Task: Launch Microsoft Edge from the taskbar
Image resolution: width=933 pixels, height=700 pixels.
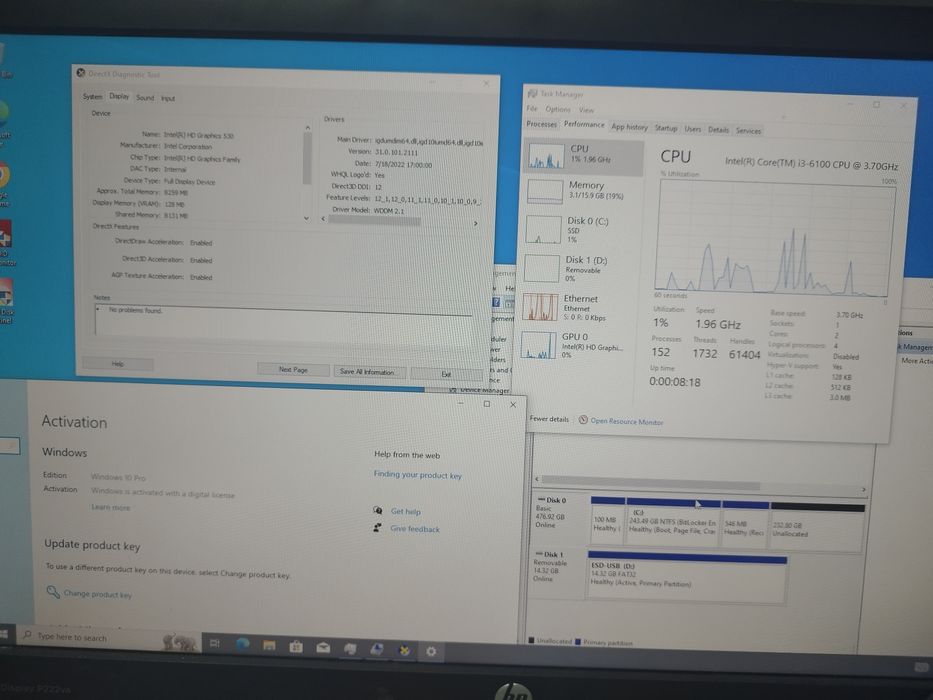Action: pyautogui.click(x=242, y=645)
